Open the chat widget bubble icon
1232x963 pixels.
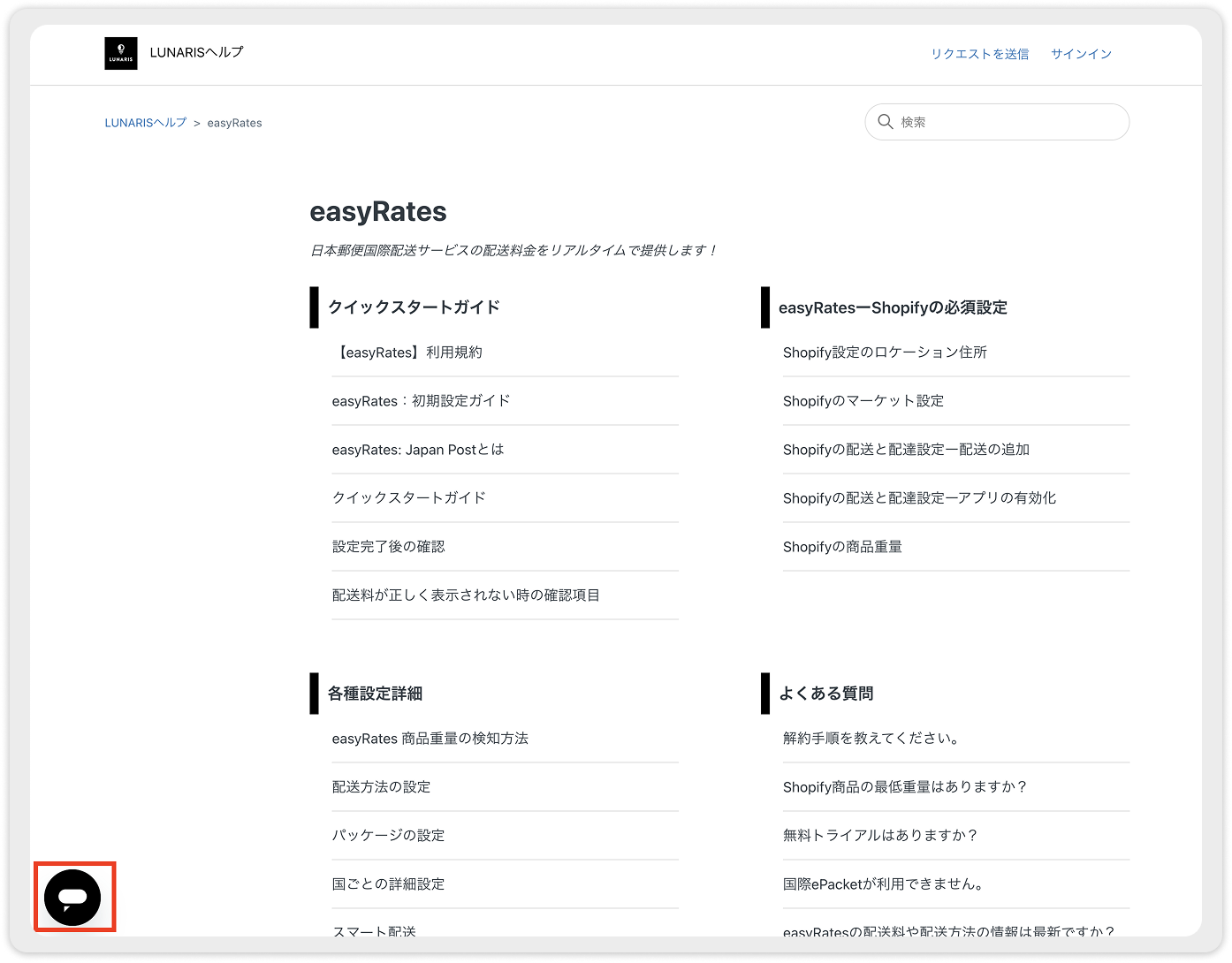[x=73, y=898]
